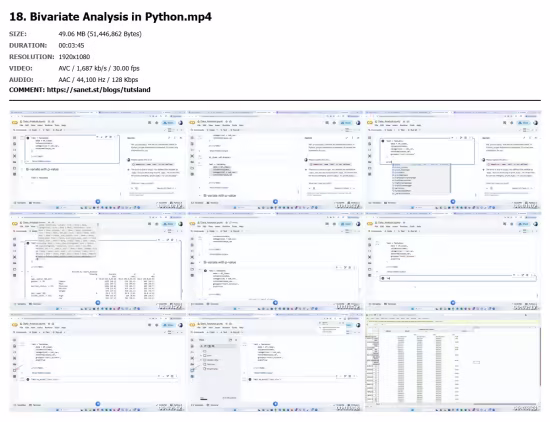Click the 'COMMENT:' label
This screenshot has width=550, height=422.
coord(27,90)
